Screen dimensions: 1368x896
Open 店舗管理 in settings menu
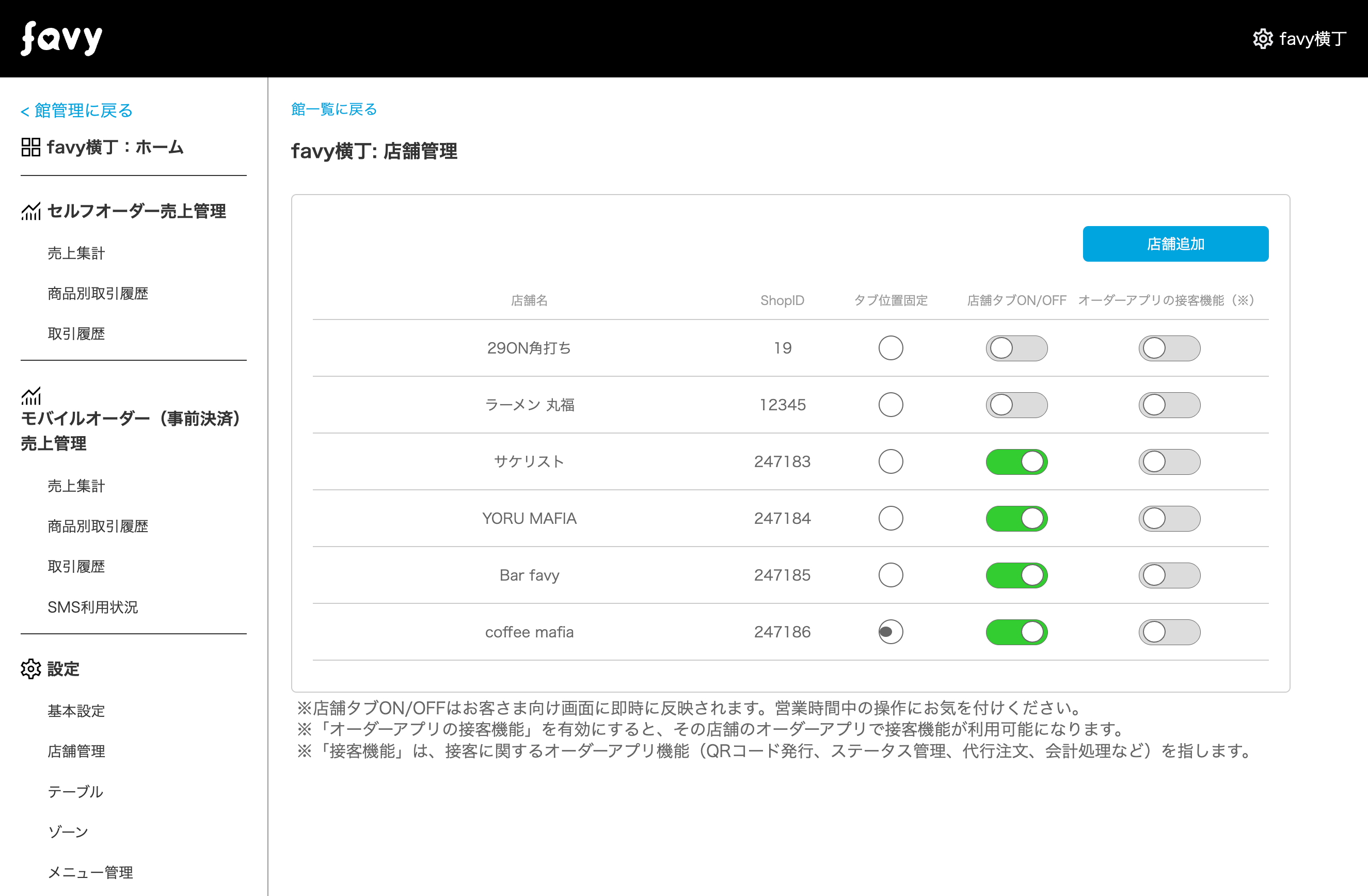click(76, 751)
